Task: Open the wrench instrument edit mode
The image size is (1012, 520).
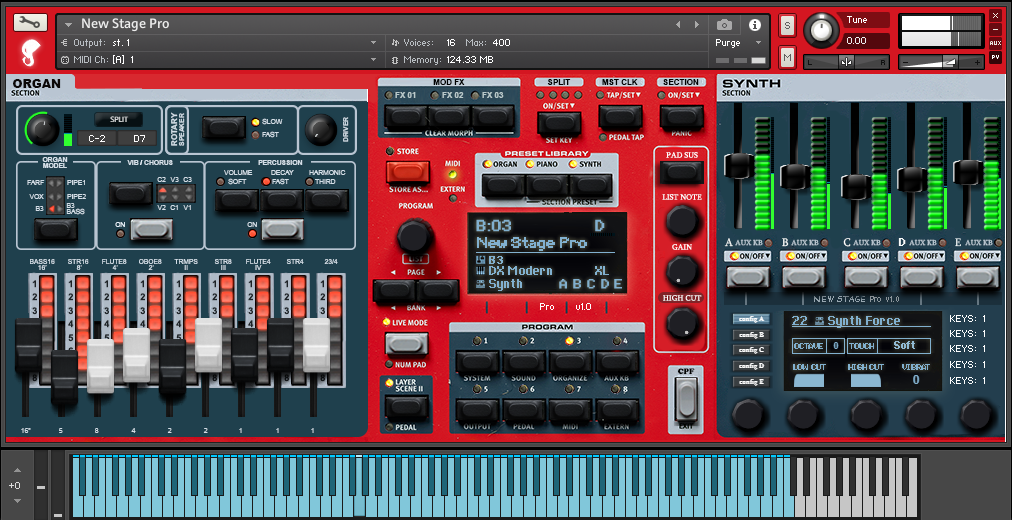Action: point(30,23)
